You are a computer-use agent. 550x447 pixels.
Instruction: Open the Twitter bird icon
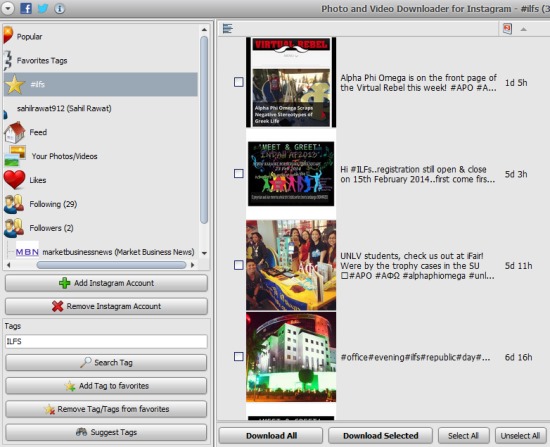(x=43, y=8)
